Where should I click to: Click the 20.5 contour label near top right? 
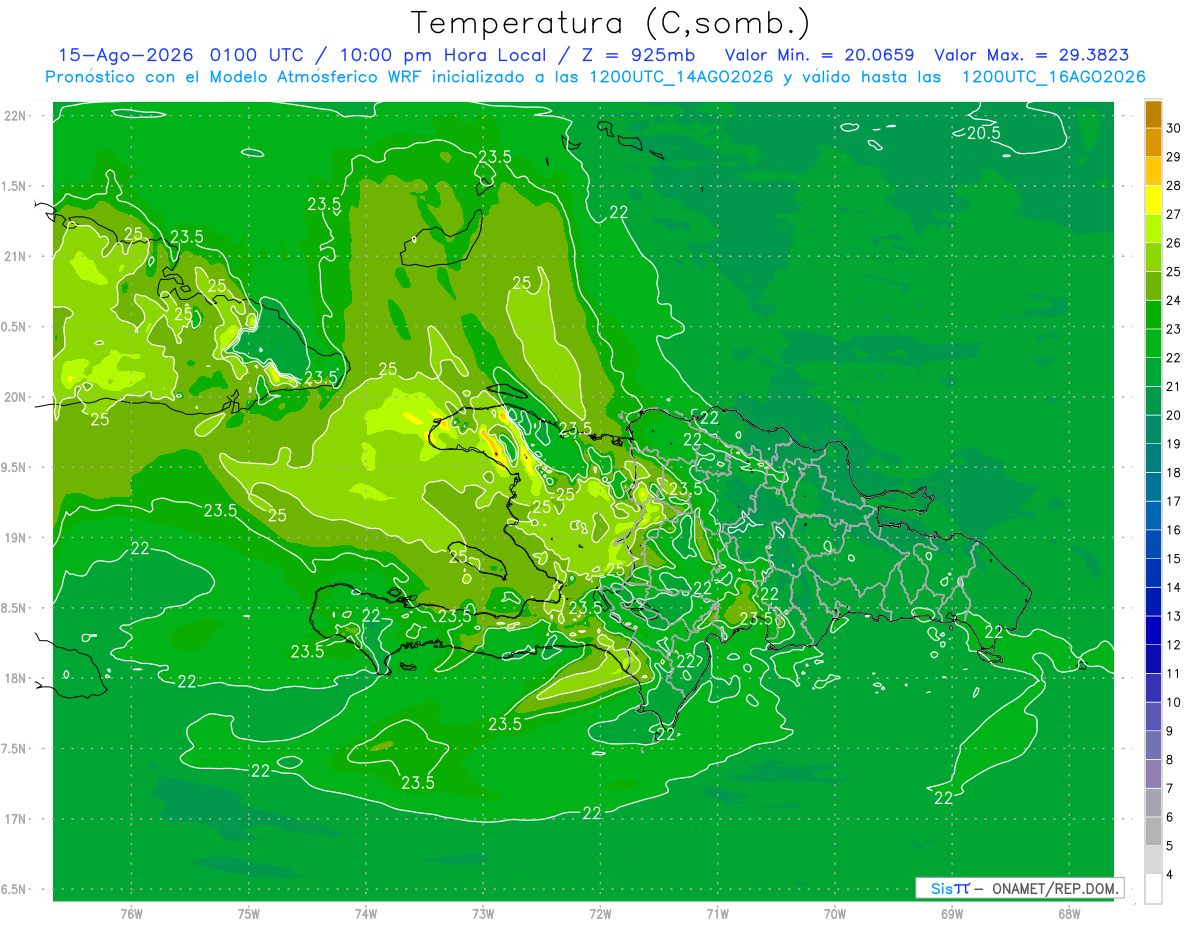point(983,133)
